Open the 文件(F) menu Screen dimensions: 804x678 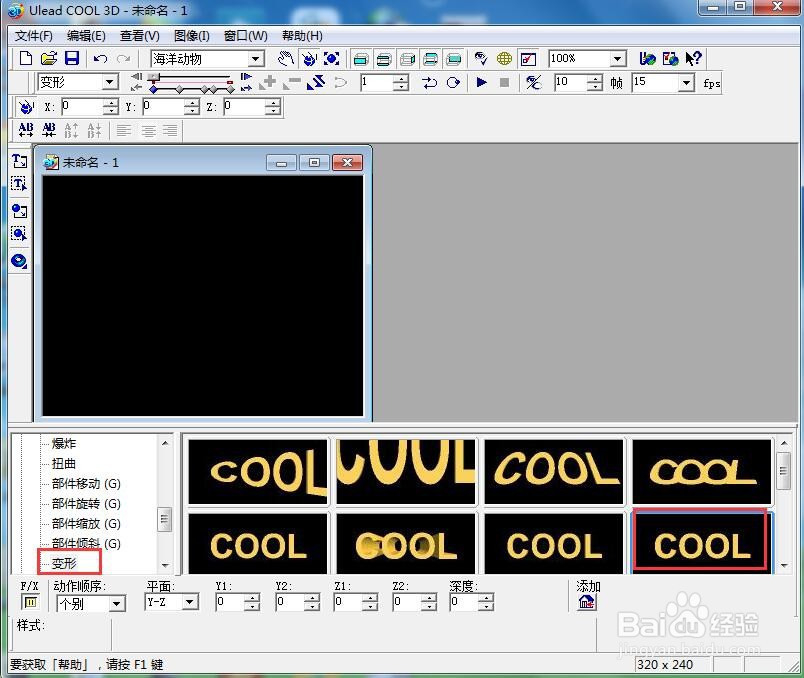pyautogui.click(x=33, y=36)
